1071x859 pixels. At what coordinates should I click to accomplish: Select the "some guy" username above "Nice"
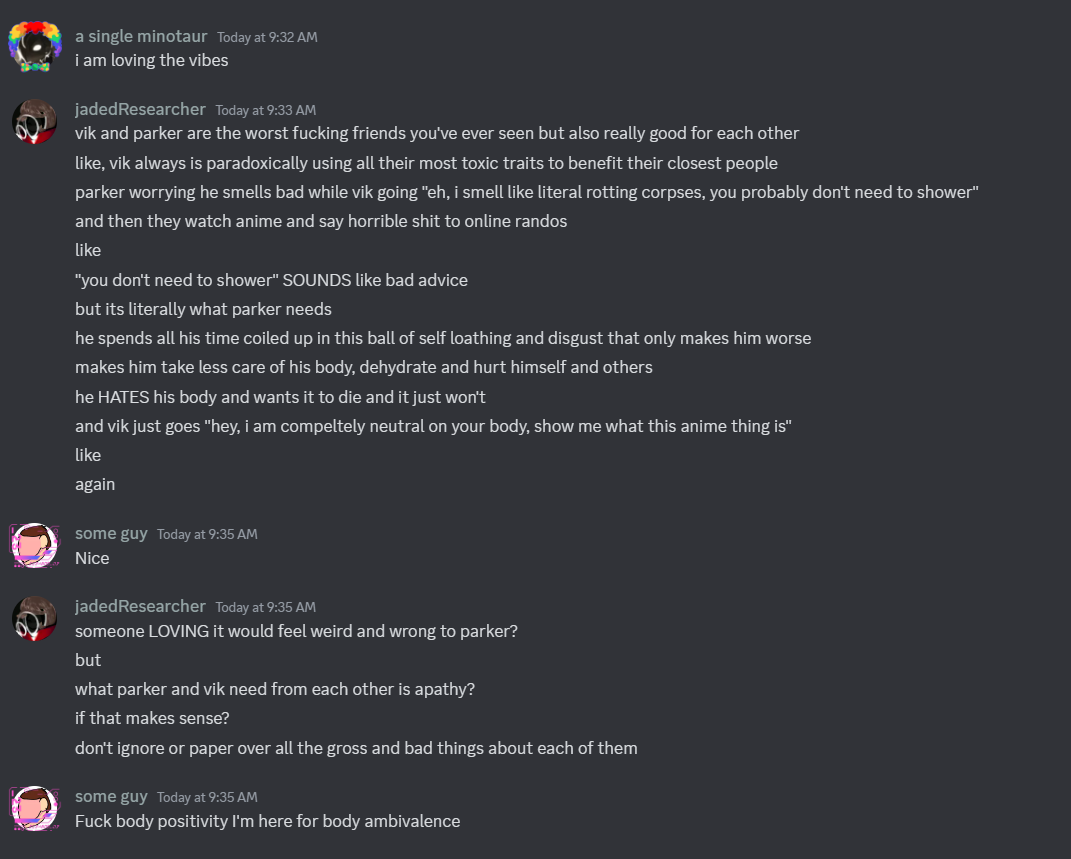pos(111,533)
